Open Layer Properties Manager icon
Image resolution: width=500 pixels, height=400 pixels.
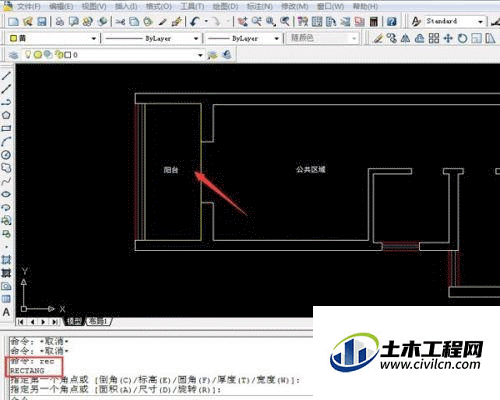(x=13, y=55)
